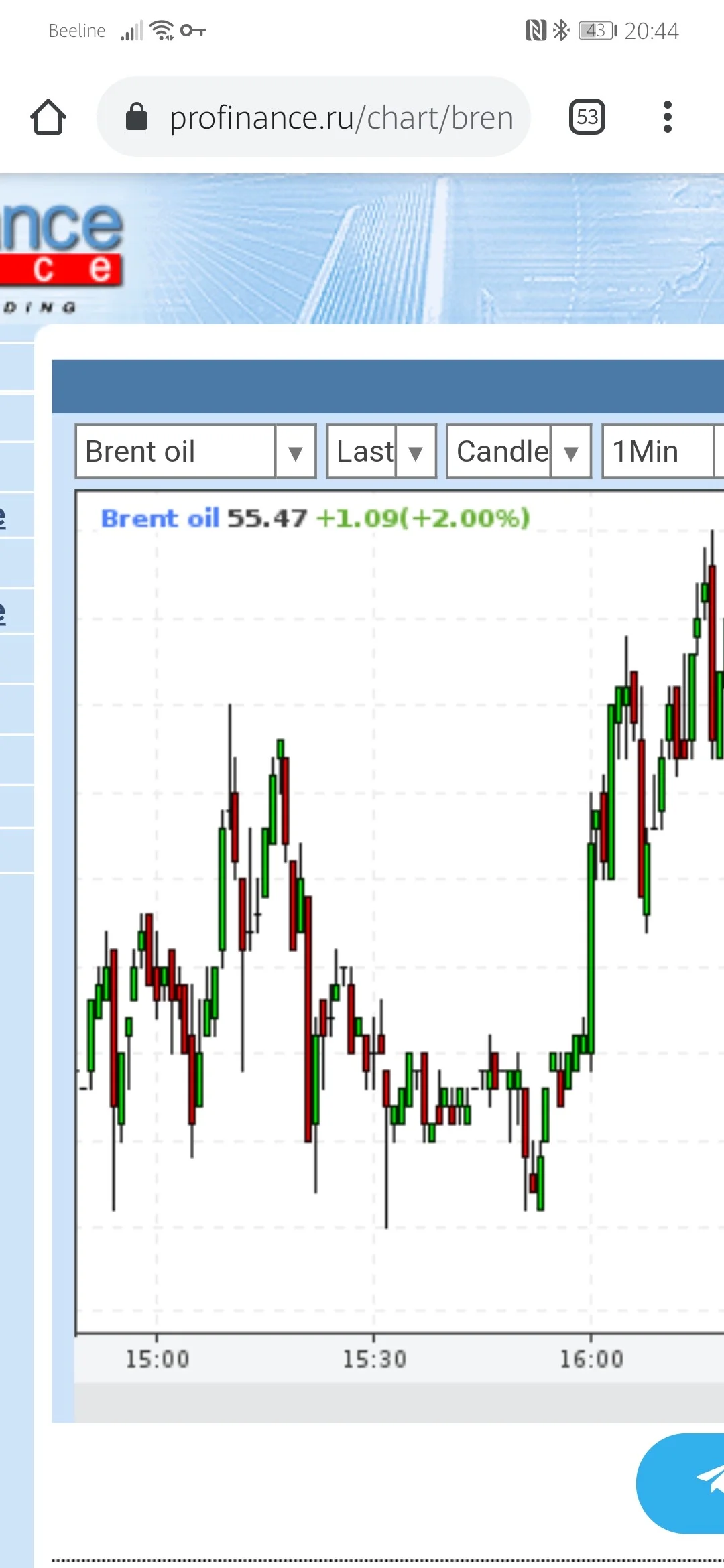Tap the cellular signal strength icon
The height and width of the screenshot is (1568, 724).
[131, 31]
